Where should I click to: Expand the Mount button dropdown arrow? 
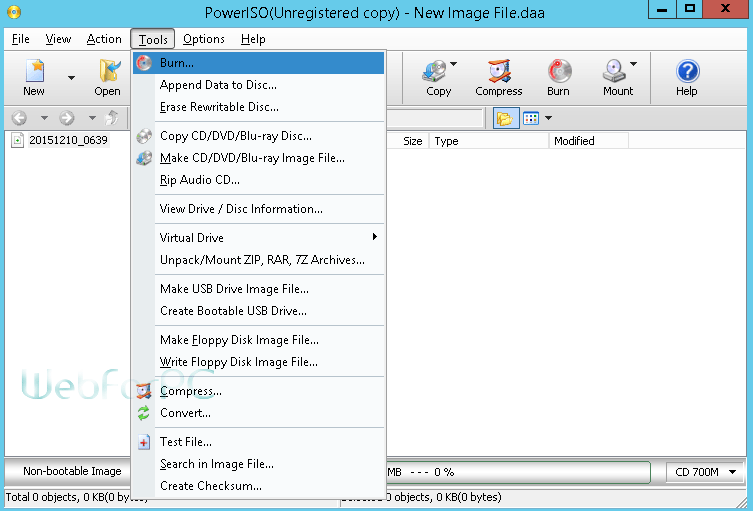[x=634, y=64]
